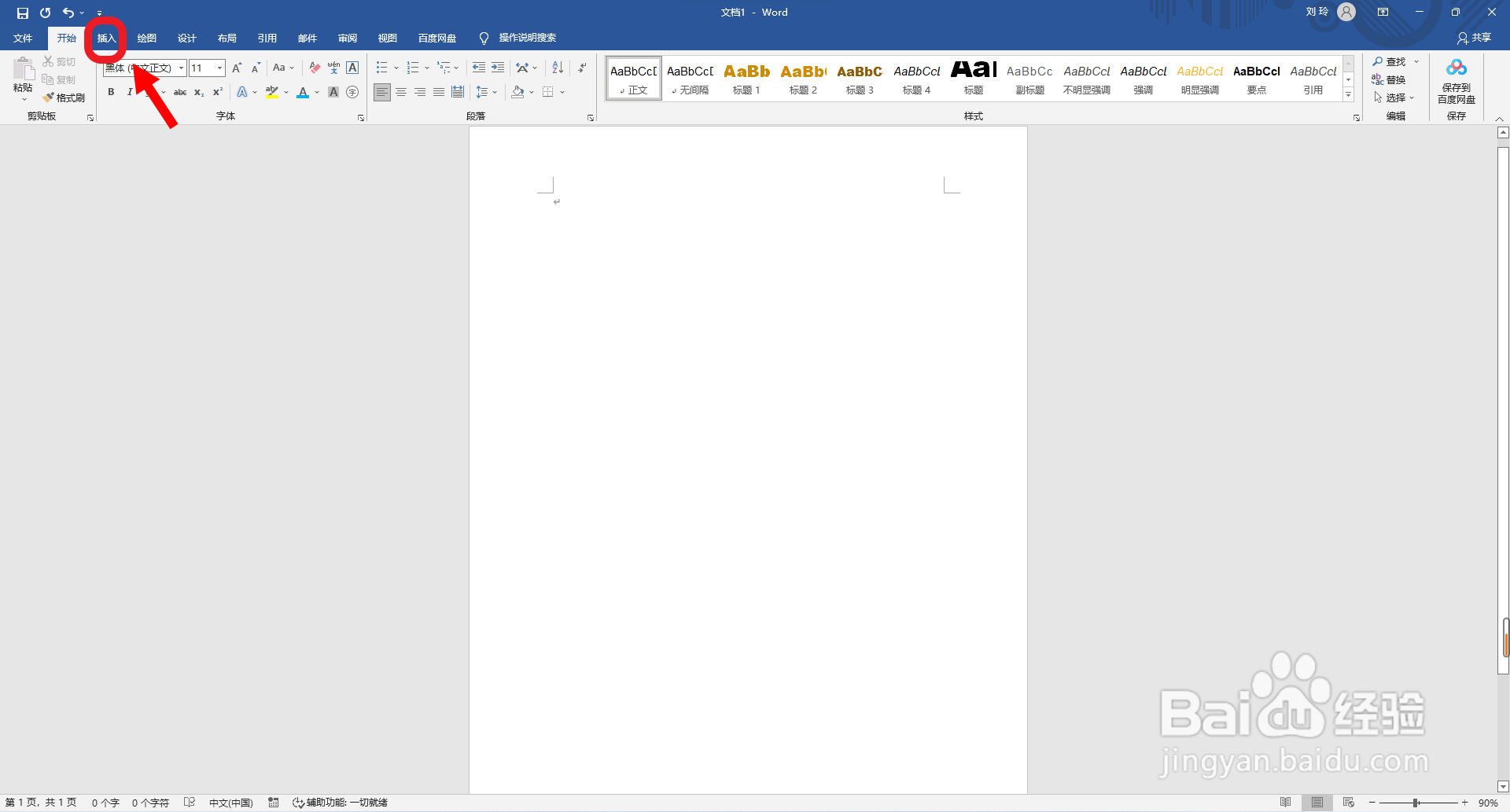The image size is (1510, 812).
Task: Click the Undo arrow icon
Action: tap(68, 13)
